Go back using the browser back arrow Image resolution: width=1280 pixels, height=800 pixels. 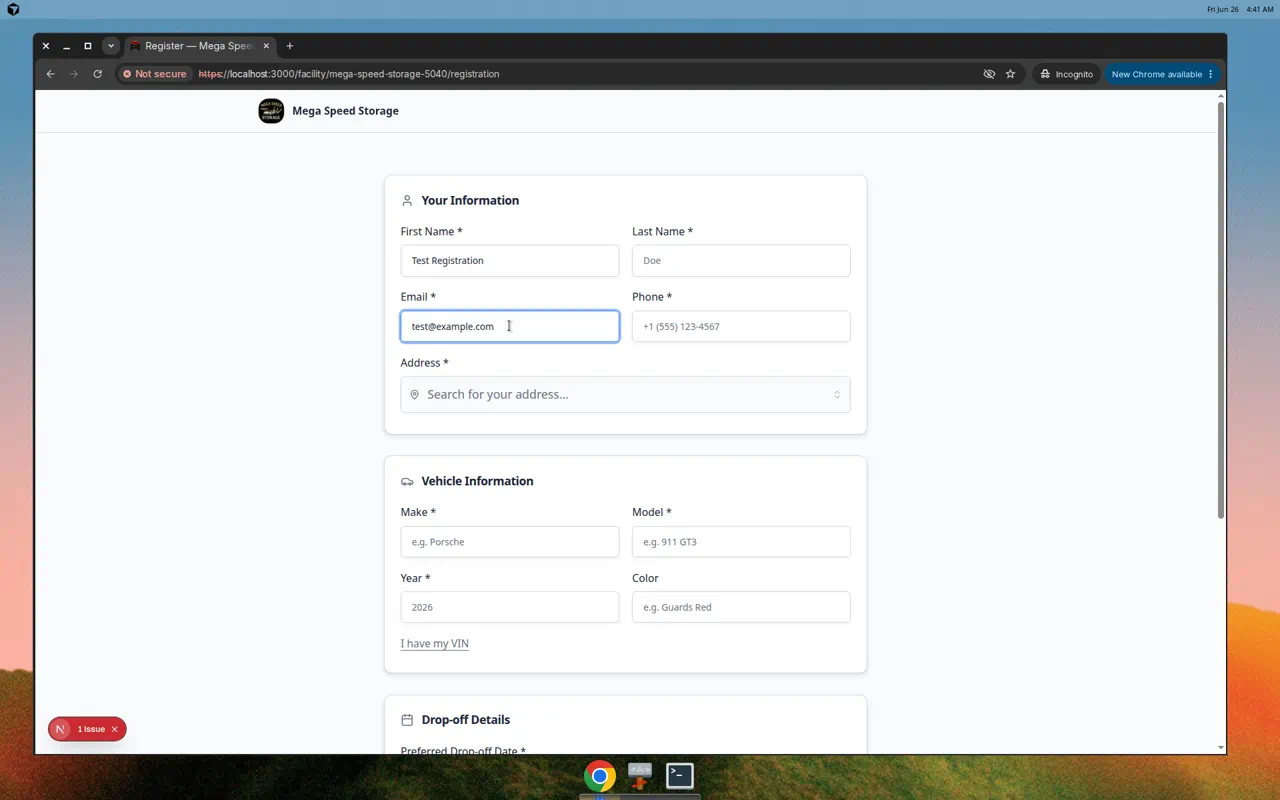tap(50, 74)
